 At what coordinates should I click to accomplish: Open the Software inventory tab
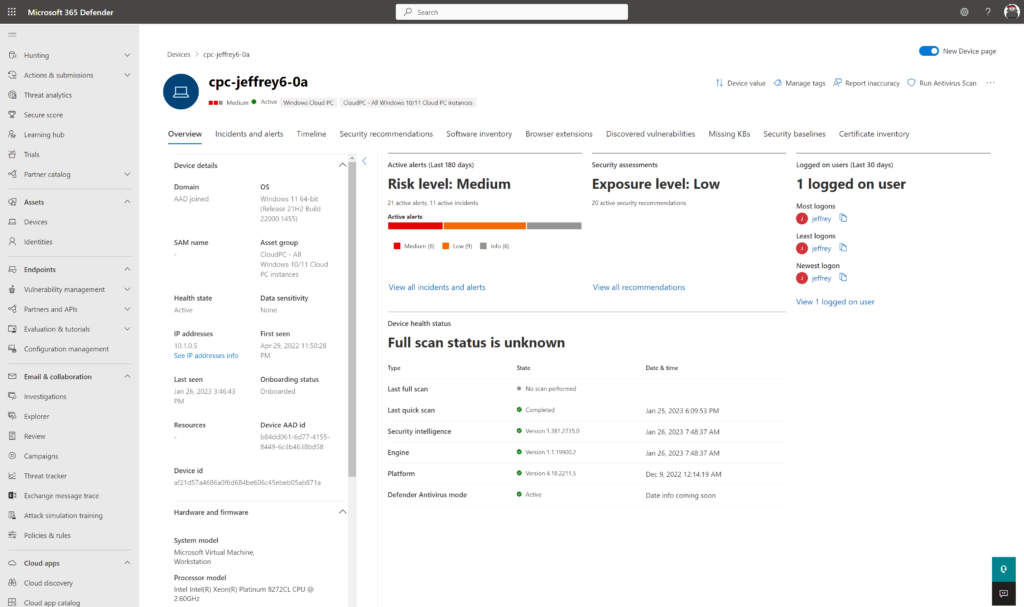[479, 134]
